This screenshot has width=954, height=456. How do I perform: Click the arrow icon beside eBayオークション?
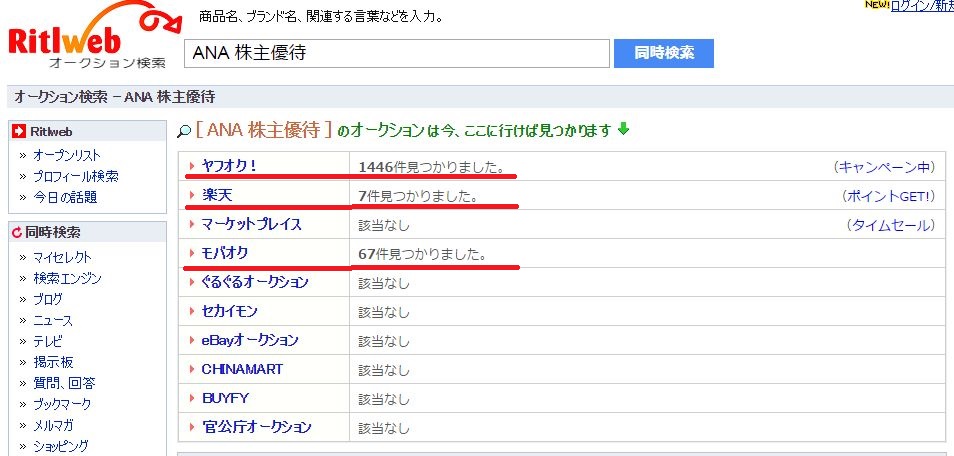pyautogui.click(x=192, y=340)
